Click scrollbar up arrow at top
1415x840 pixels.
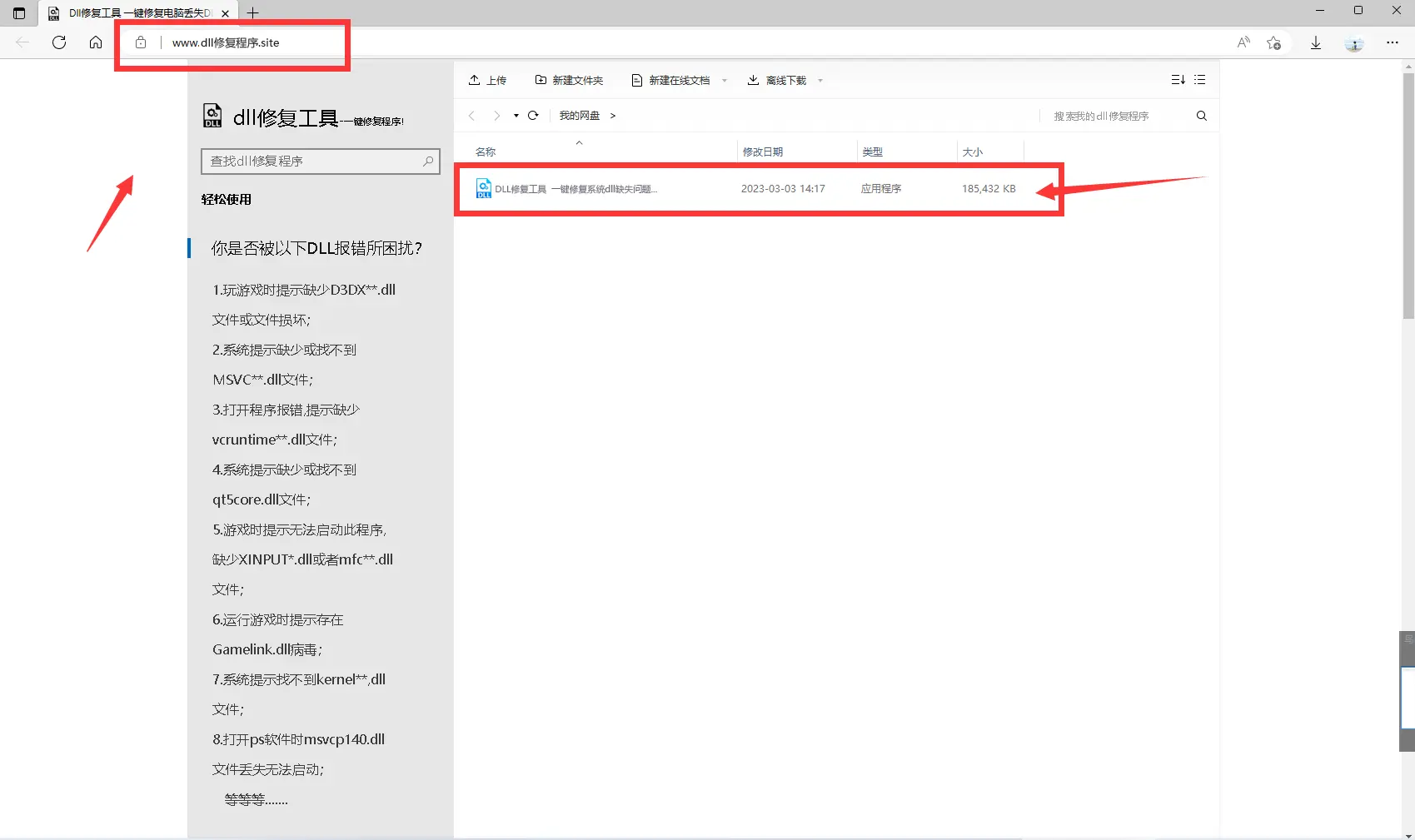point(1408,65)
